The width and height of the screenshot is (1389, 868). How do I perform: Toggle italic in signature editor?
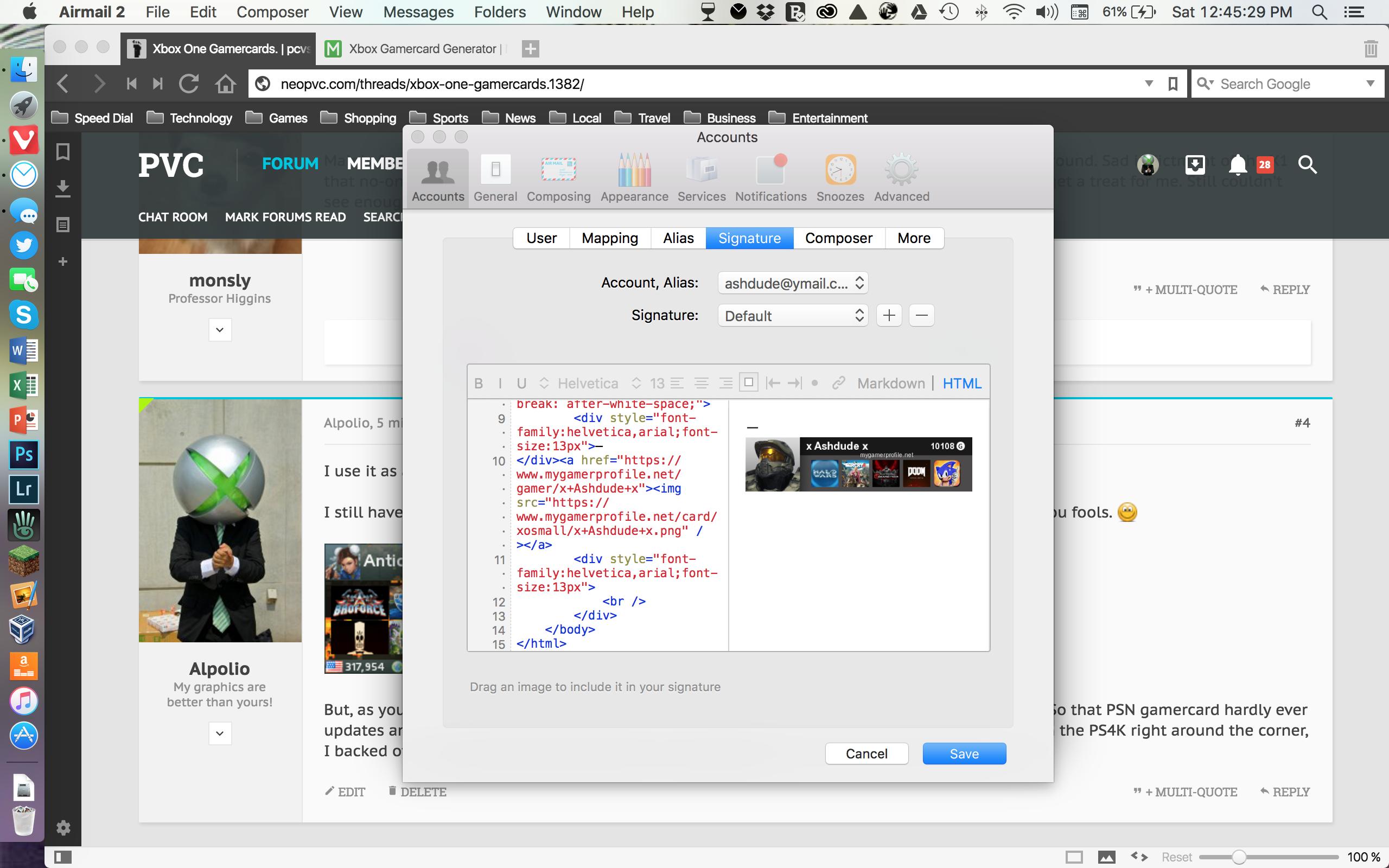(x=500, y=384)
